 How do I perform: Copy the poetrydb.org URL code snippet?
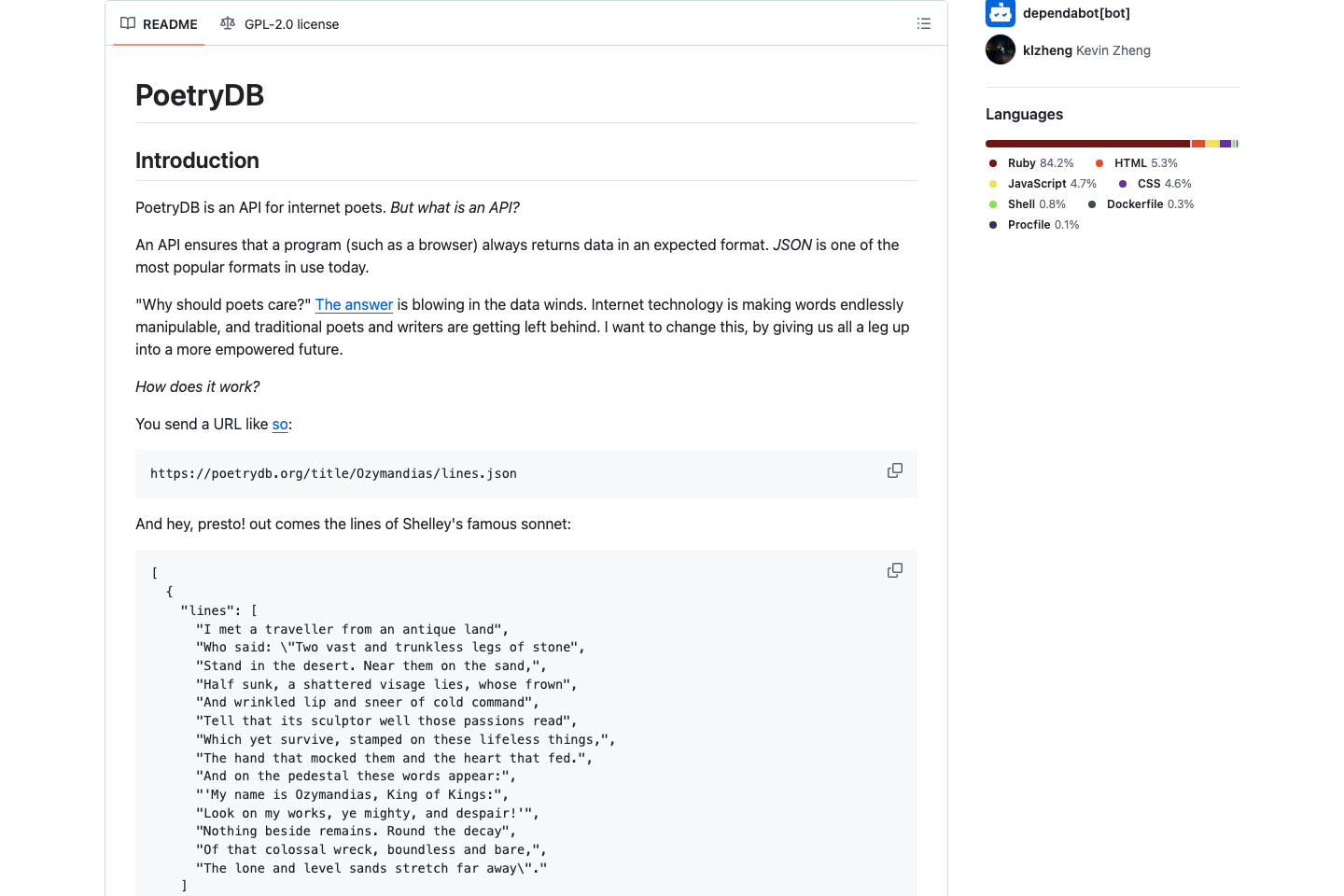(x=894, y=470)
